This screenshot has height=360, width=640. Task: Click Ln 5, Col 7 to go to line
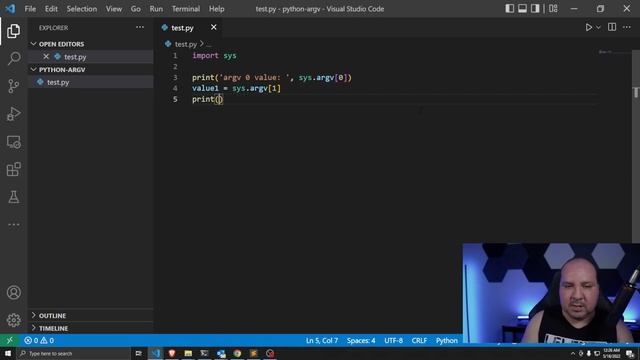322,340
